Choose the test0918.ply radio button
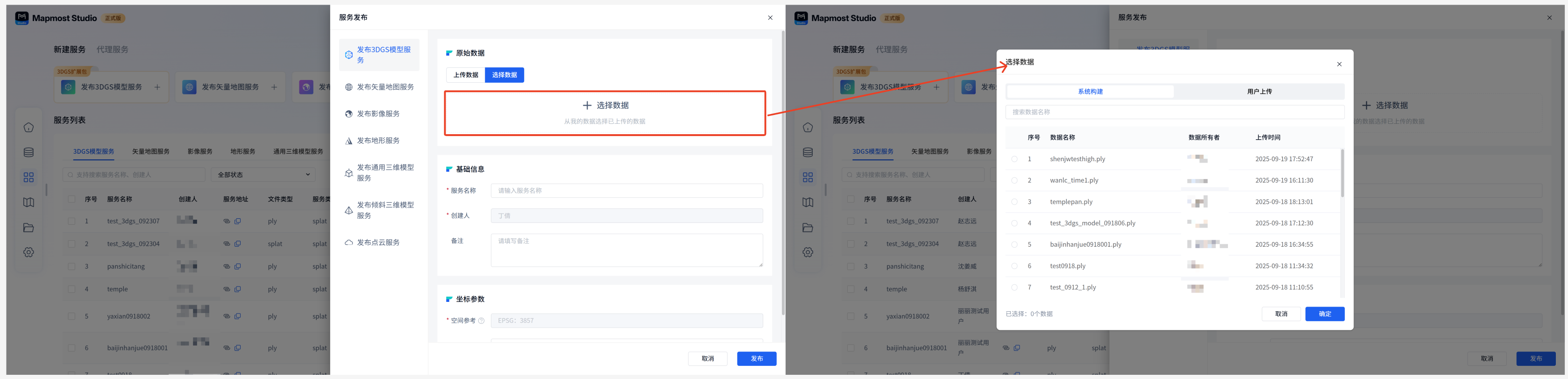Screen dimensions: 1568x379 tap(1014, 266)
